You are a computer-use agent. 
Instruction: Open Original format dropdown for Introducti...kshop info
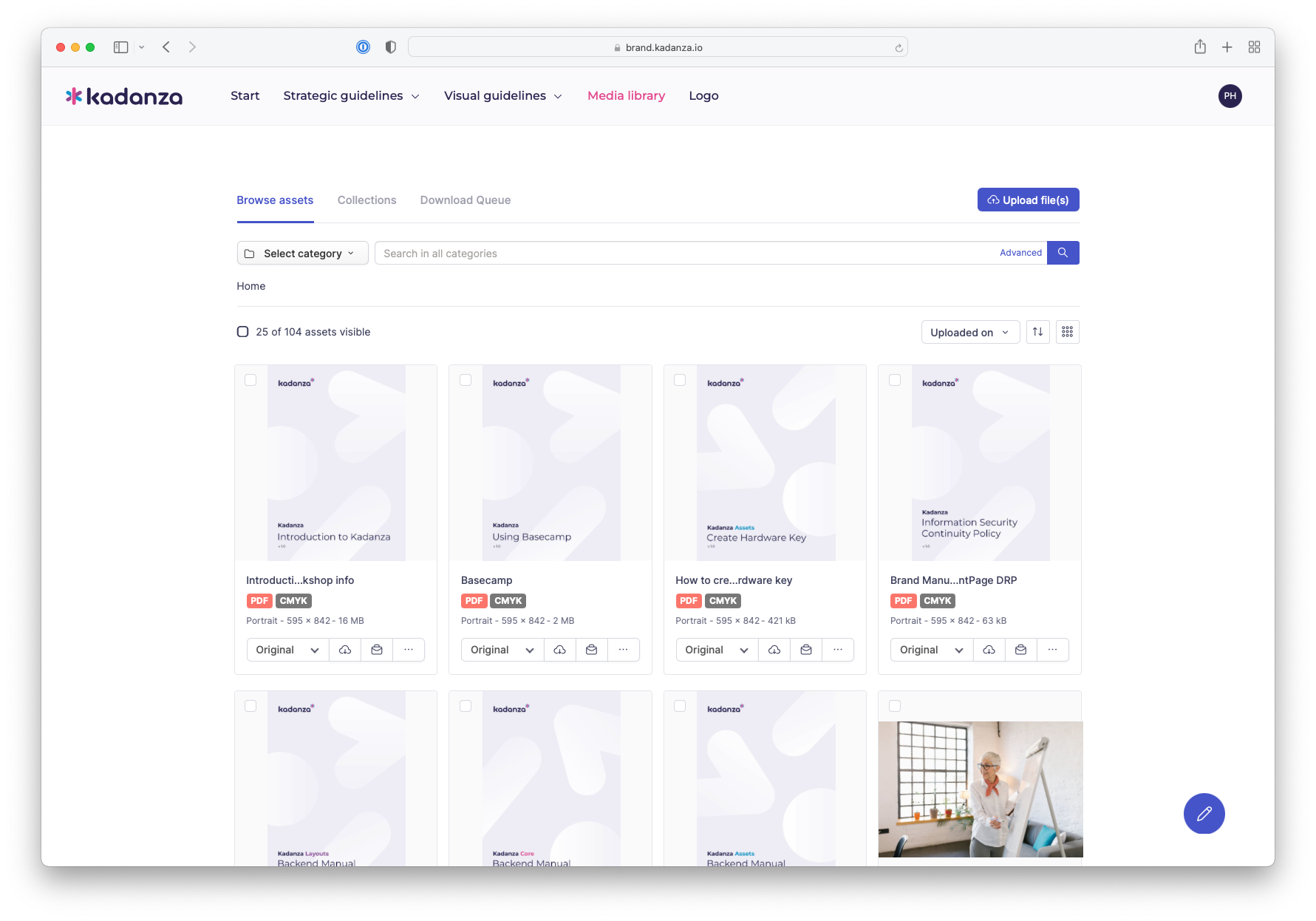coord(287,650)
